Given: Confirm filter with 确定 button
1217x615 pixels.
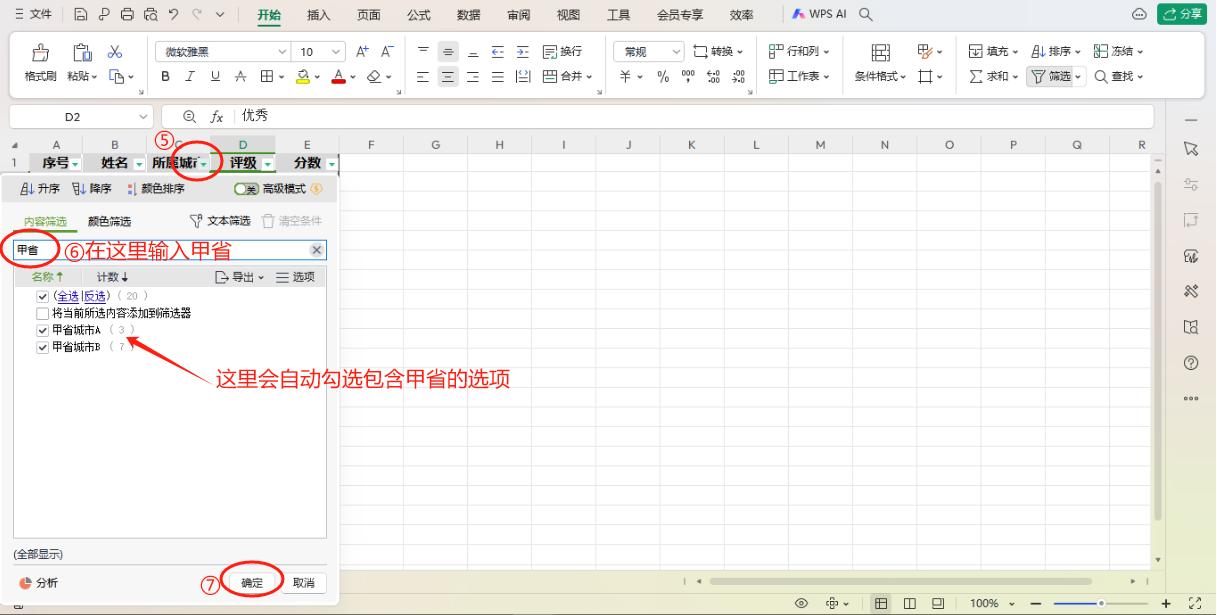Looking at the screenshot, I should [252, 583].
